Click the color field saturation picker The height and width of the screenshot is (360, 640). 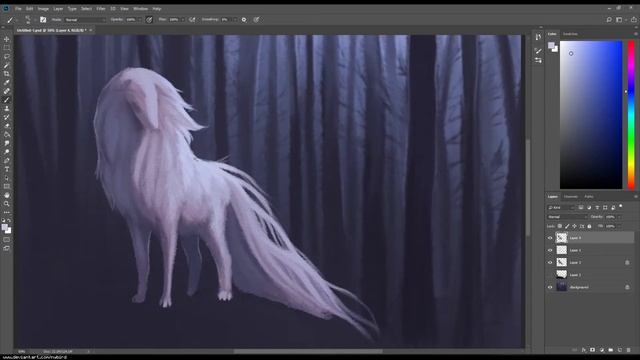click(x=591, y=115)
